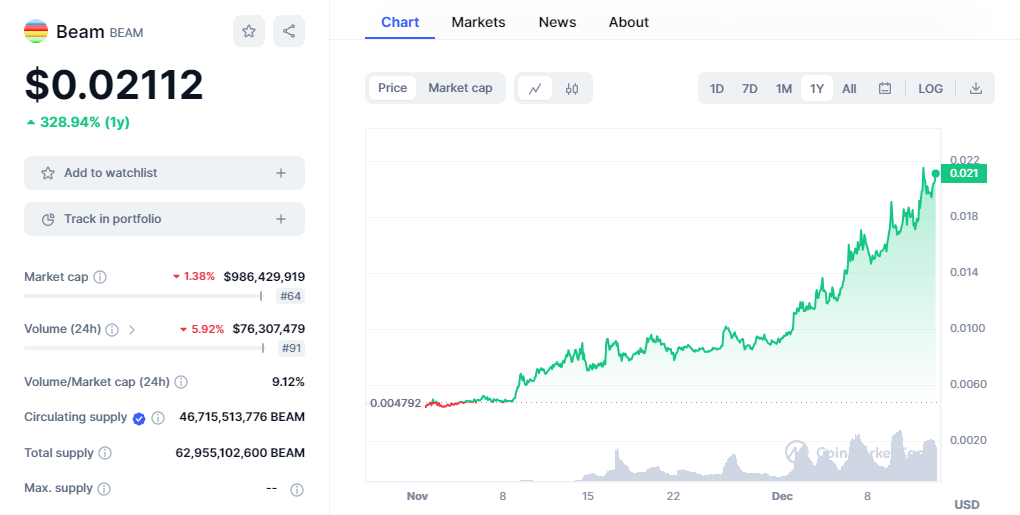Click Circulating supply info icon
The height and width of the screenshot is (515, 1020).
coord(158,418)
